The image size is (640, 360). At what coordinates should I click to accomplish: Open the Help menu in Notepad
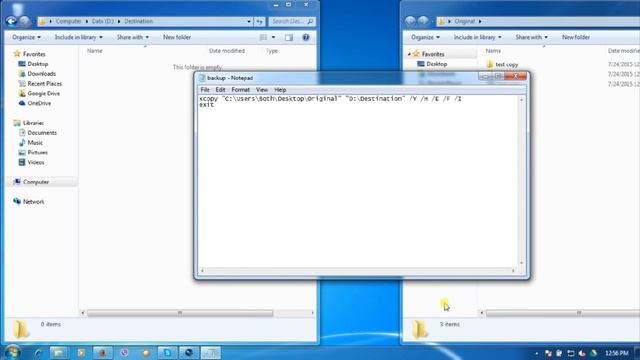pyautogui.click(x=280, y=90)
